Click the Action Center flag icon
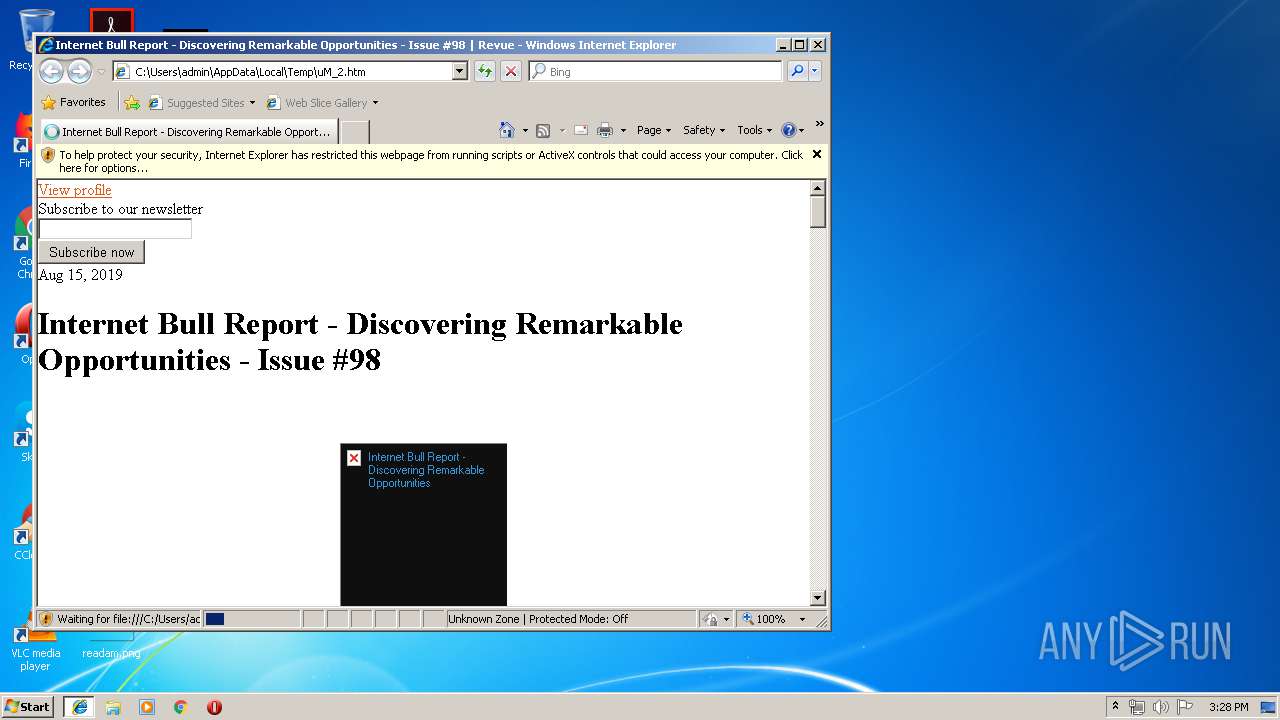This screenshot has height=720, width=1280. (x=1185, y=706)
